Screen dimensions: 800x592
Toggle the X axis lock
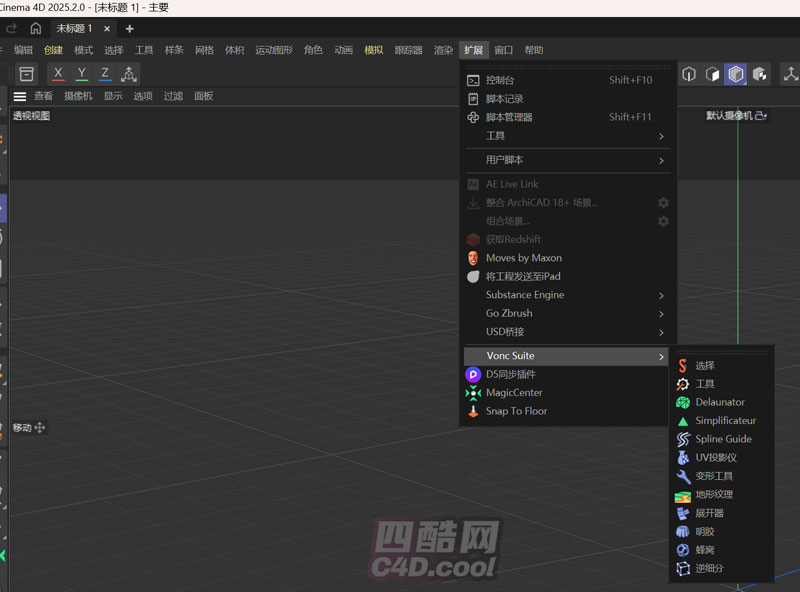[x=58, y=74]
